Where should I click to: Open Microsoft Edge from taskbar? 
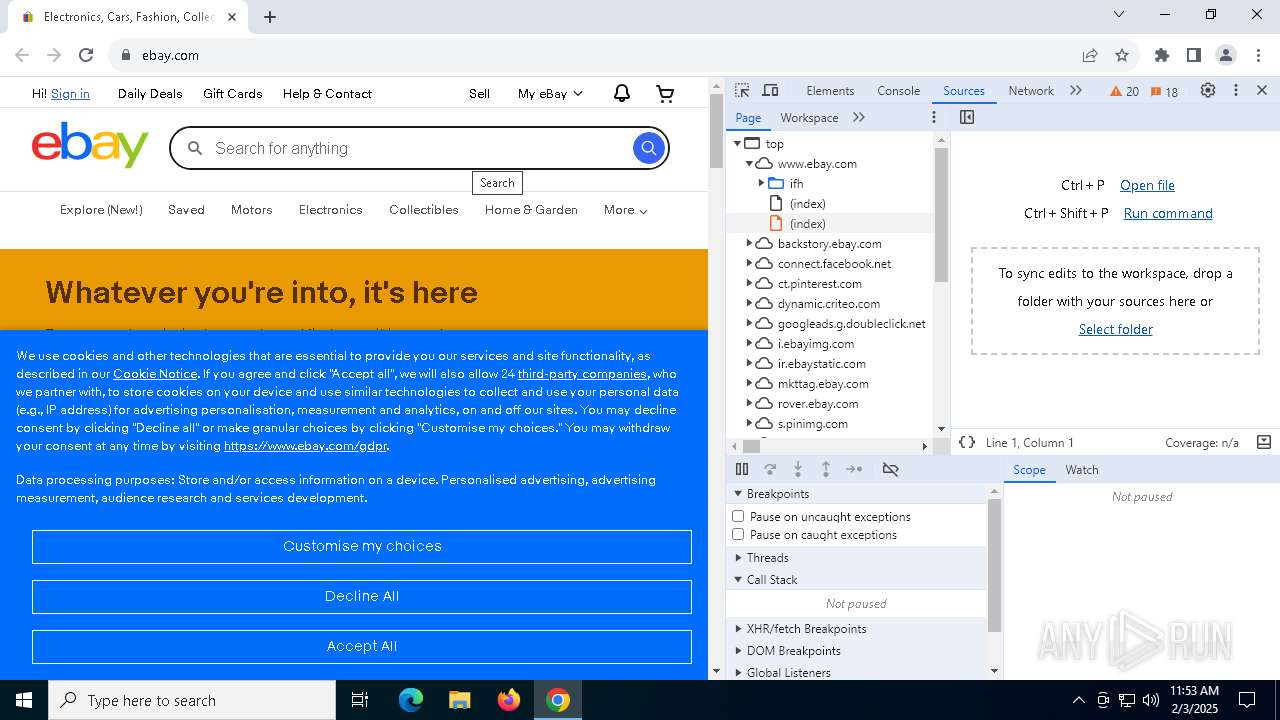[x=411, y=700]
